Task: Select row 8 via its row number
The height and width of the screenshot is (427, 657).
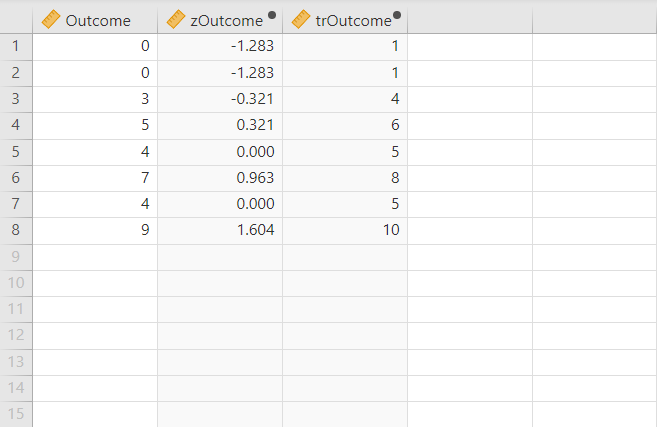Action: coord(16,230)
